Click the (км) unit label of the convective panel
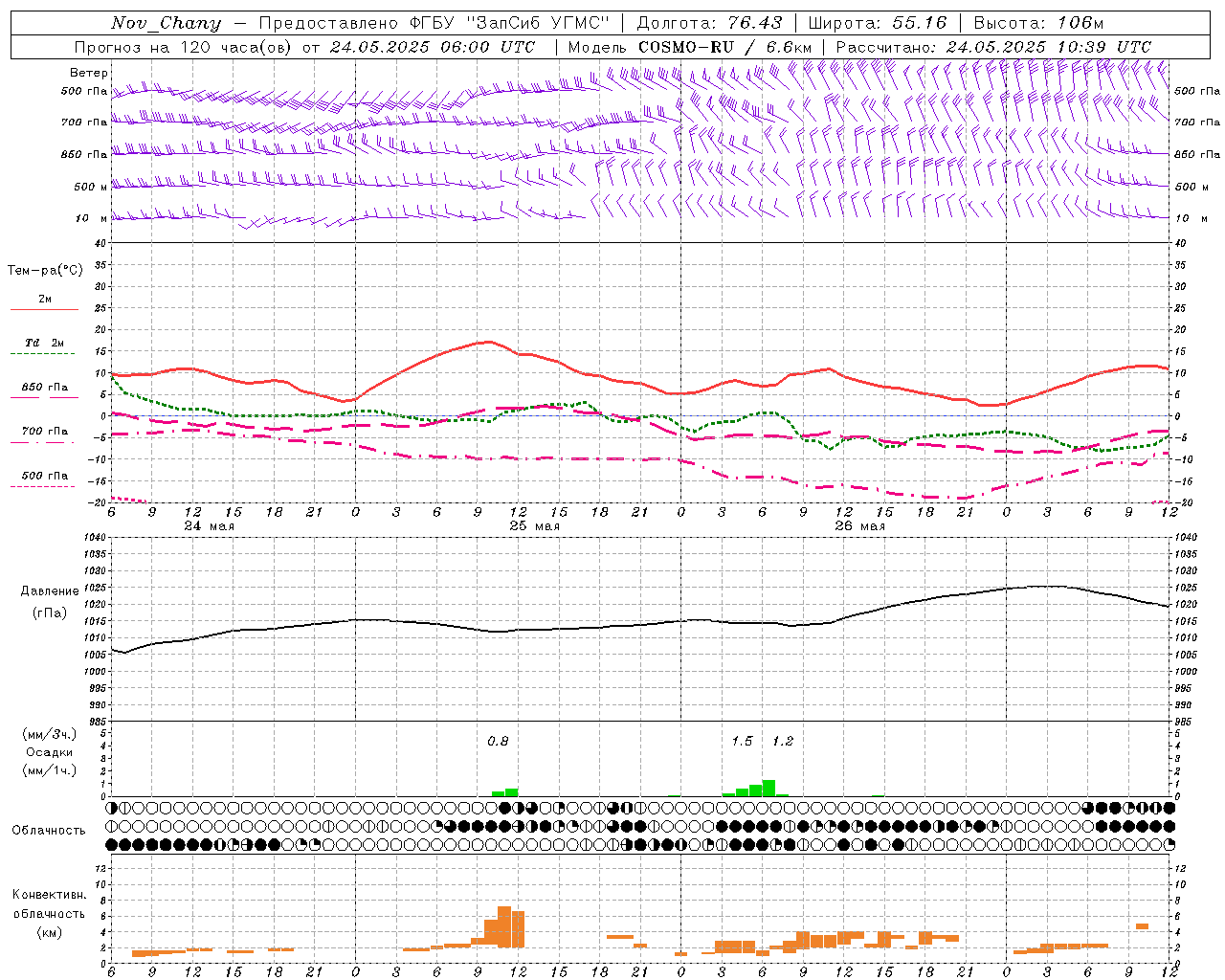The height and width of the screenshot is (980, 1225). 50,932
